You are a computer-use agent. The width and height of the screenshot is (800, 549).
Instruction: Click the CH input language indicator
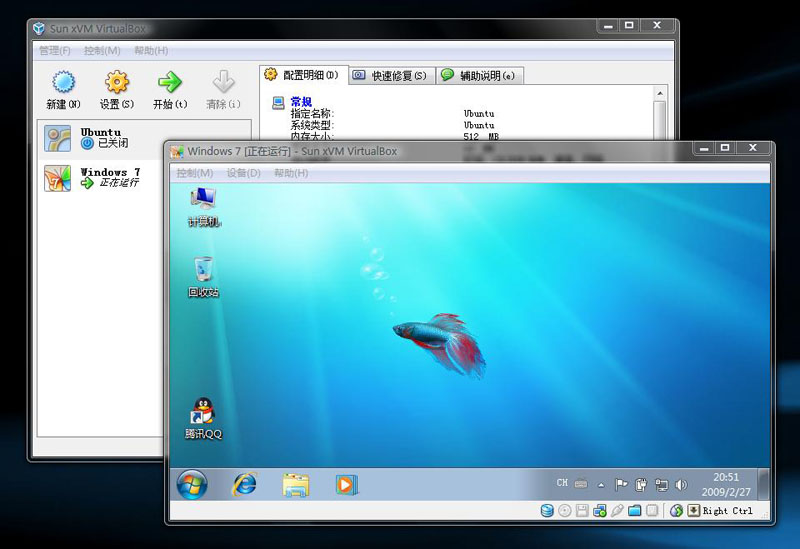pos(562,483)
